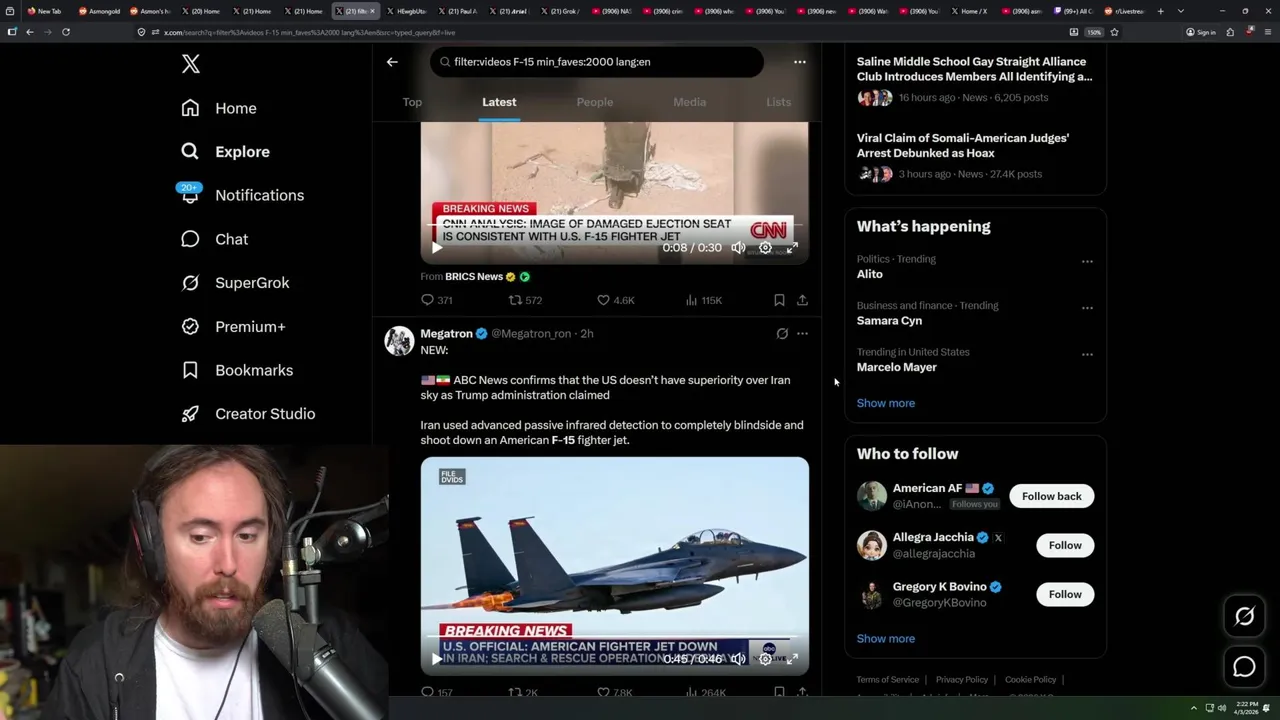Follow Gregory K Bovino
1280x720 pixels.
[1065, 594]
